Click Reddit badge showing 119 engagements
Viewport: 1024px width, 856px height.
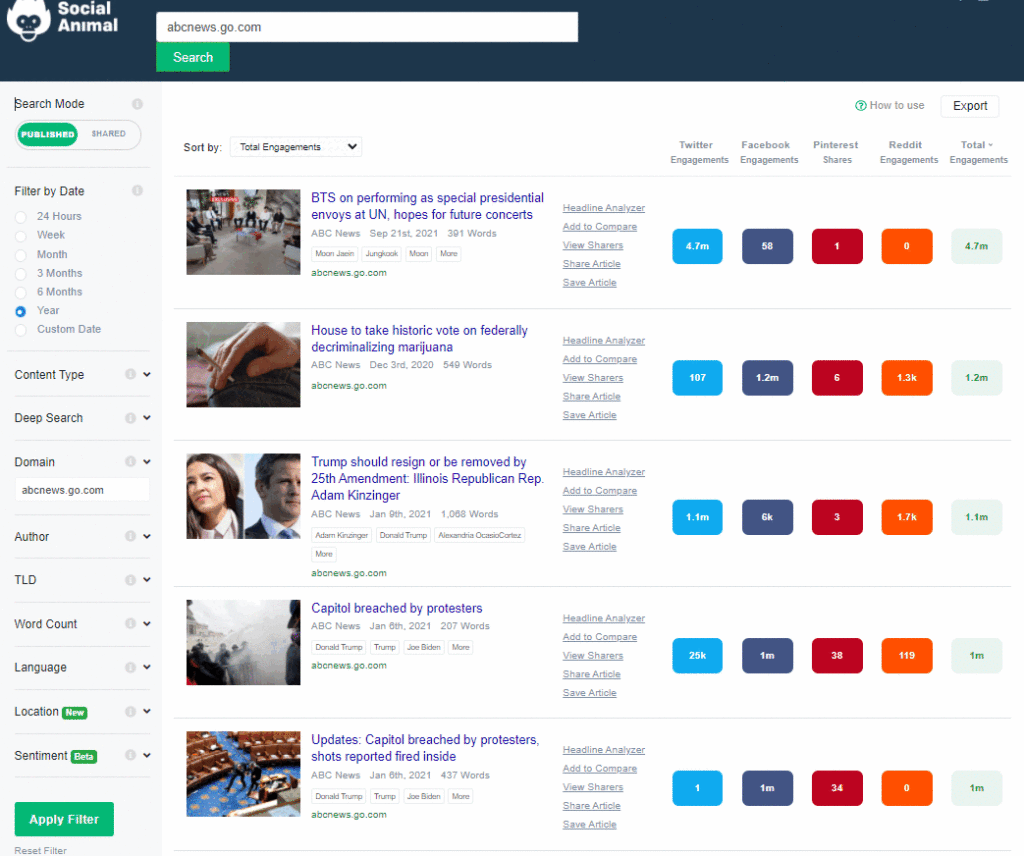(x=907, y=656)
